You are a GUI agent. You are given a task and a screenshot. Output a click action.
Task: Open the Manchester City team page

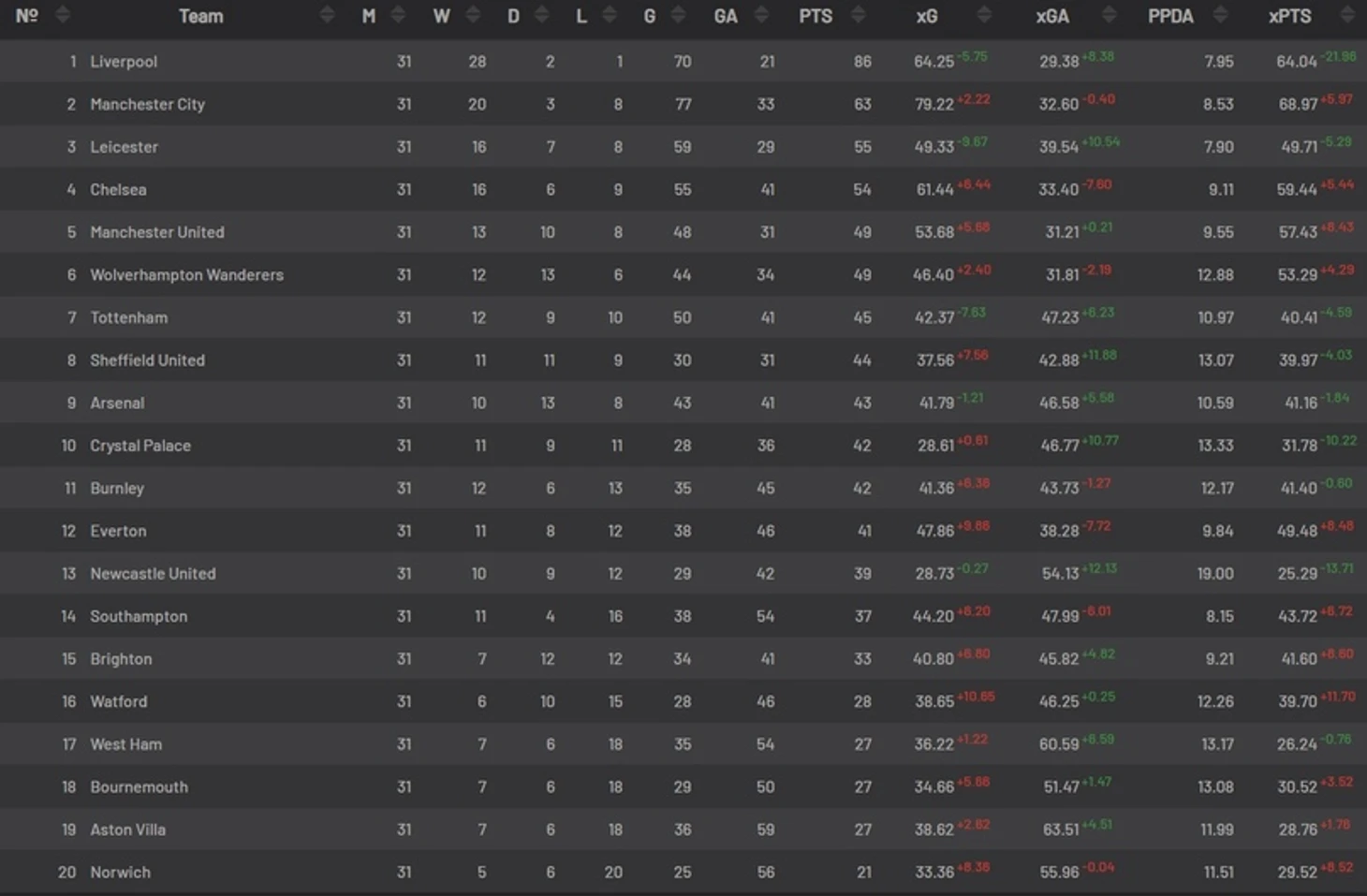point(147,104)
